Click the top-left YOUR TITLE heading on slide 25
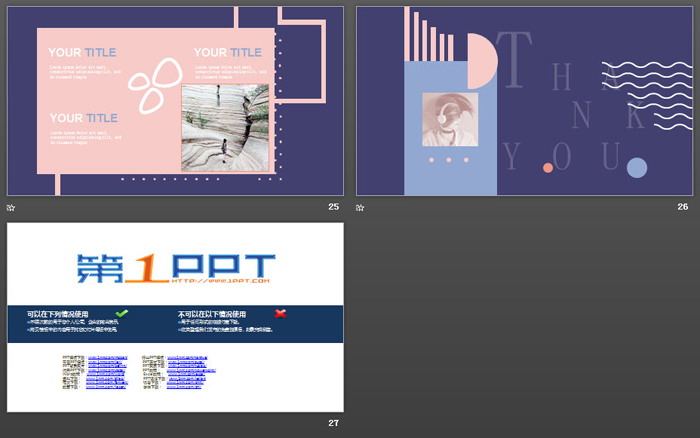The height and width of the screenshot is (438, 700). tap(82, 53)
